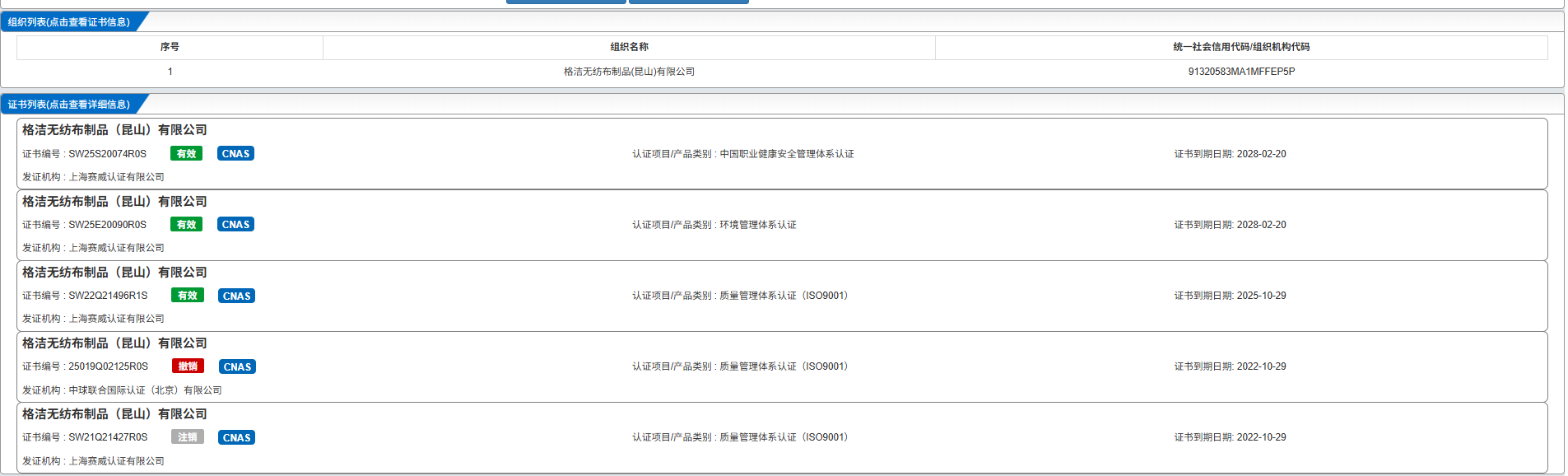Open certificate 25019Q02125R0S details
The height and width of the screenshot is (476, 1568).
(782, 366)
